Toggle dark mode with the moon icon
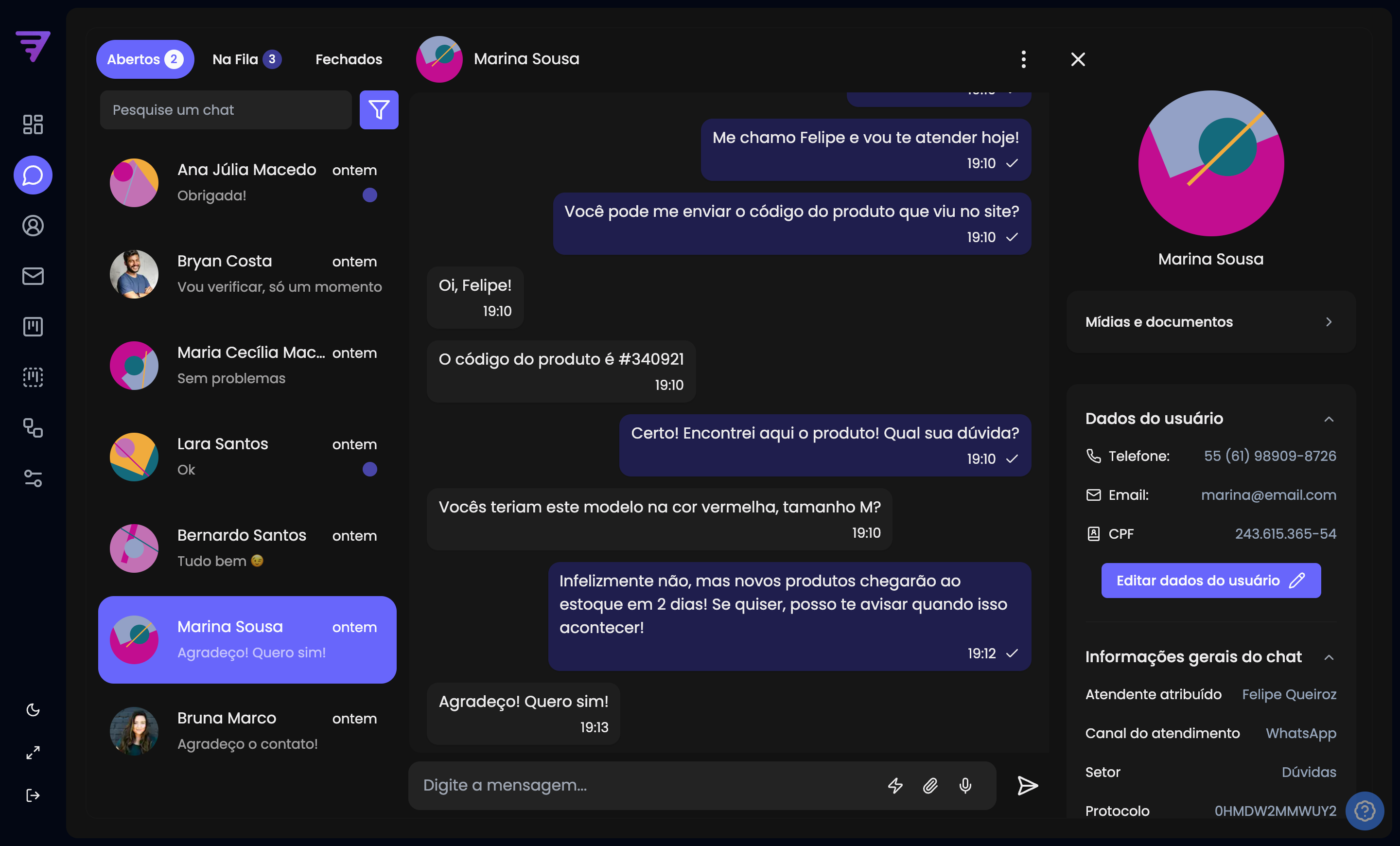Viewport: 1400px width, 846px height. tap(33, 710)
